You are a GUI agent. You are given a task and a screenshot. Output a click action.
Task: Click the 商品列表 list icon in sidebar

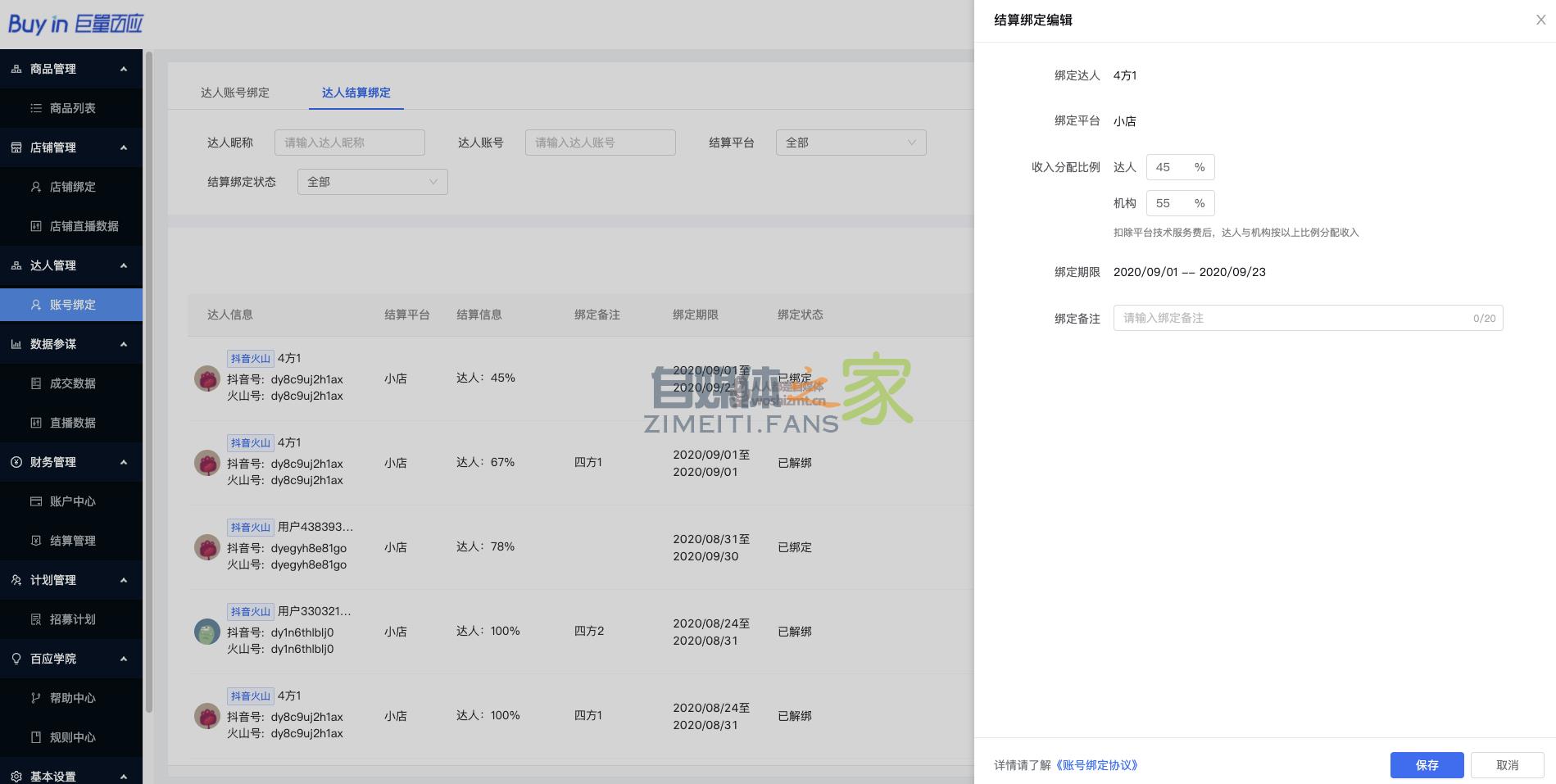click(36, 108)
